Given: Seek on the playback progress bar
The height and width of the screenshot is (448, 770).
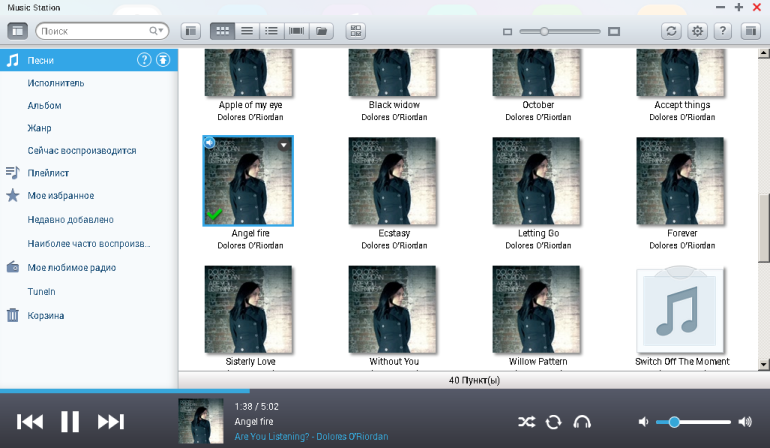Looking at the screenshot, I should [x=385, y=391].
